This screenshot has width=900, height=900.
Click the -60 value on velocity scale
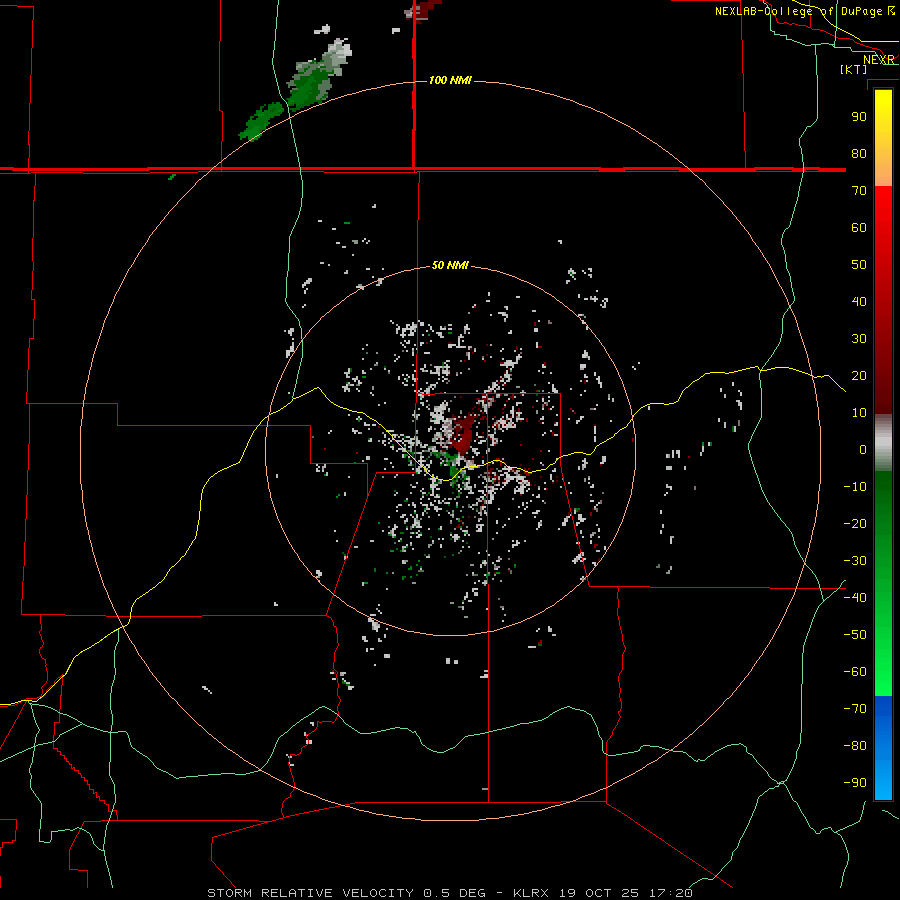click(855, 672)
